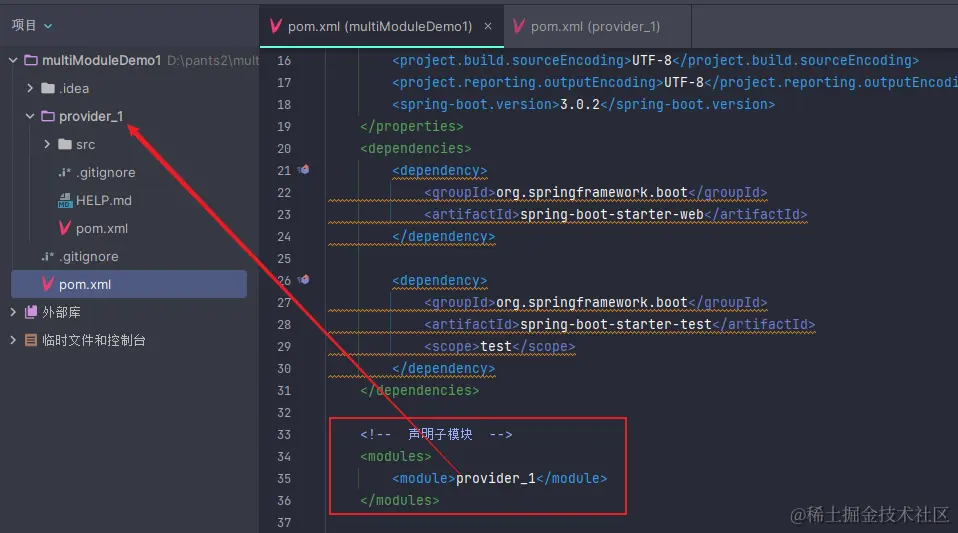Select the provider_1 module in tree
Viewport: 958px width, 533px height.
(91, 116)
